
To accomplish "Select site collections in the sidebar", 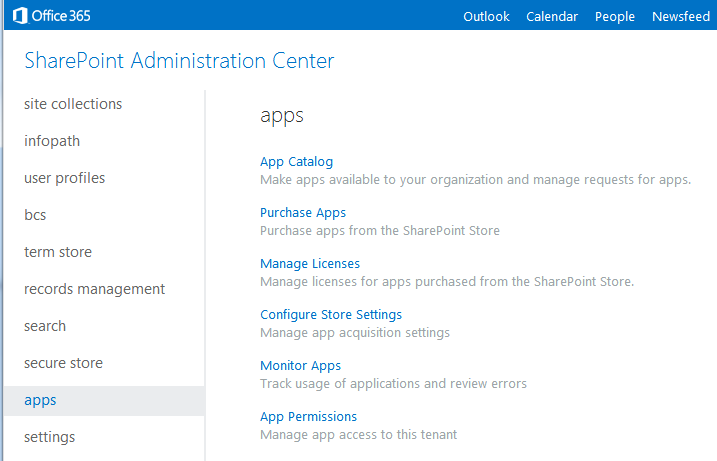I will coord(73,104).
